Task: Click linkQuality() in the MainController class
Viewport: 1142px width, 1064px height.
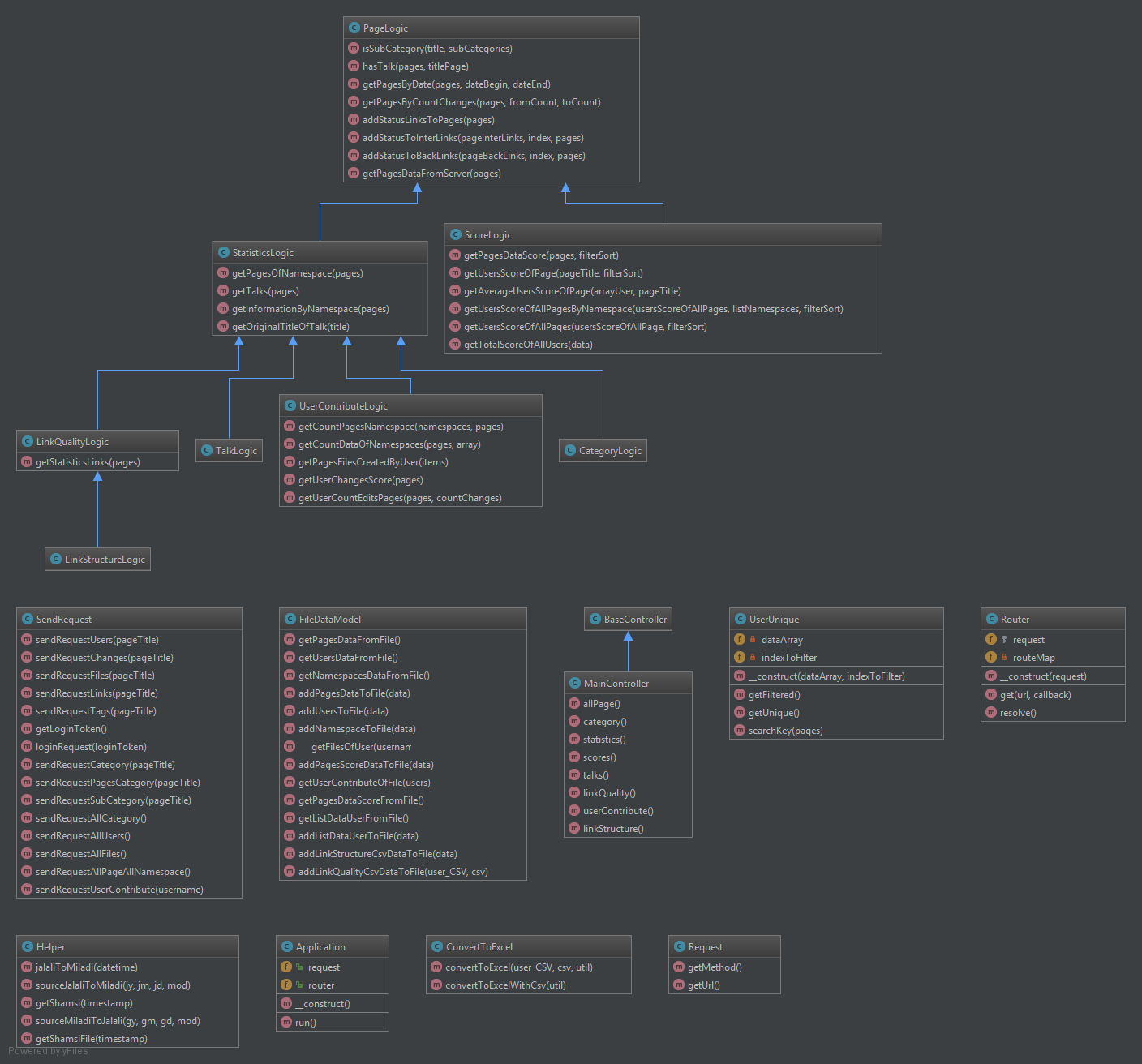Action: (x=609, y=793)
